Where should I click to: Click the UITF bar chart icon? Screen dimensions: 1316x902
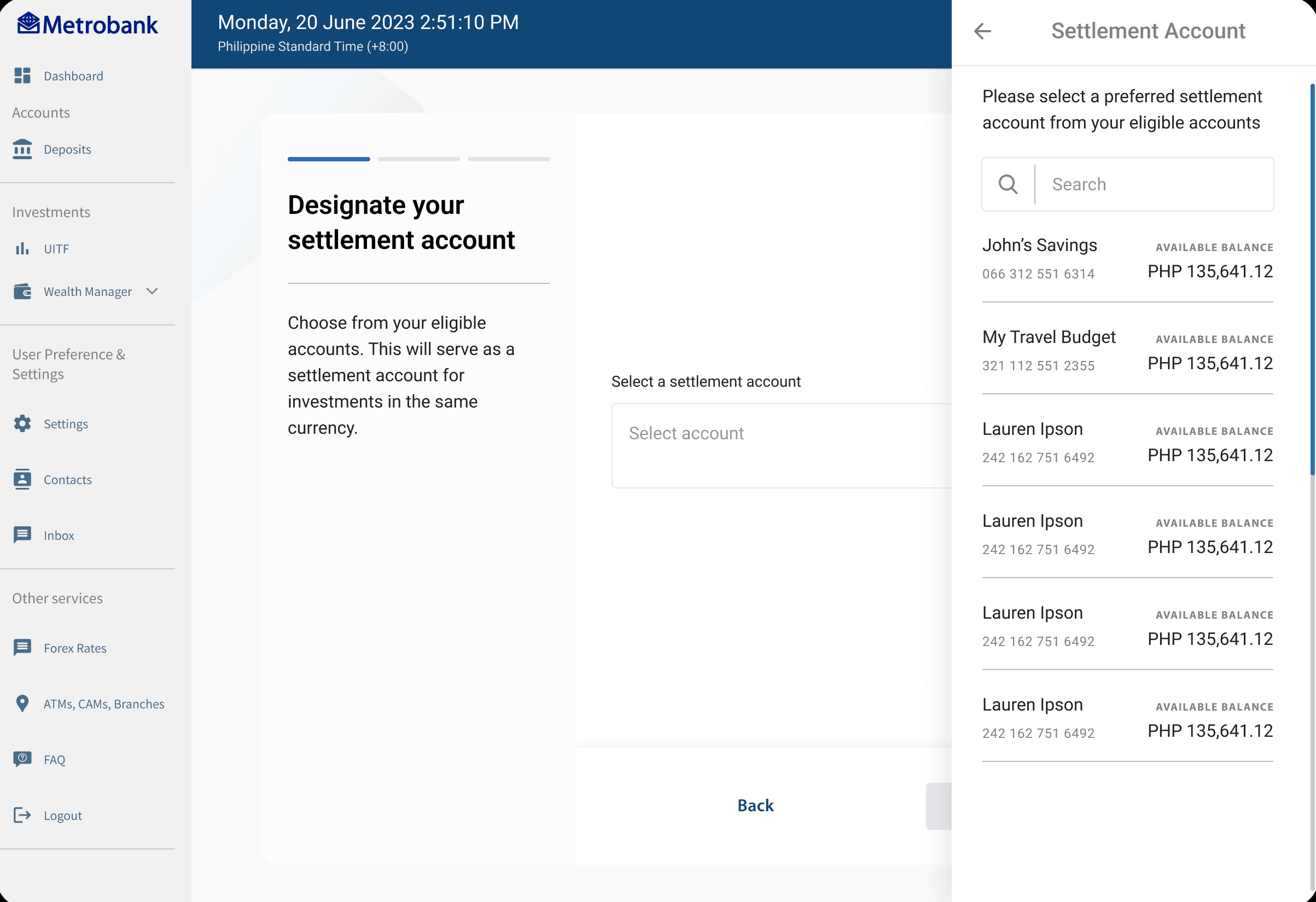(22, 248)
